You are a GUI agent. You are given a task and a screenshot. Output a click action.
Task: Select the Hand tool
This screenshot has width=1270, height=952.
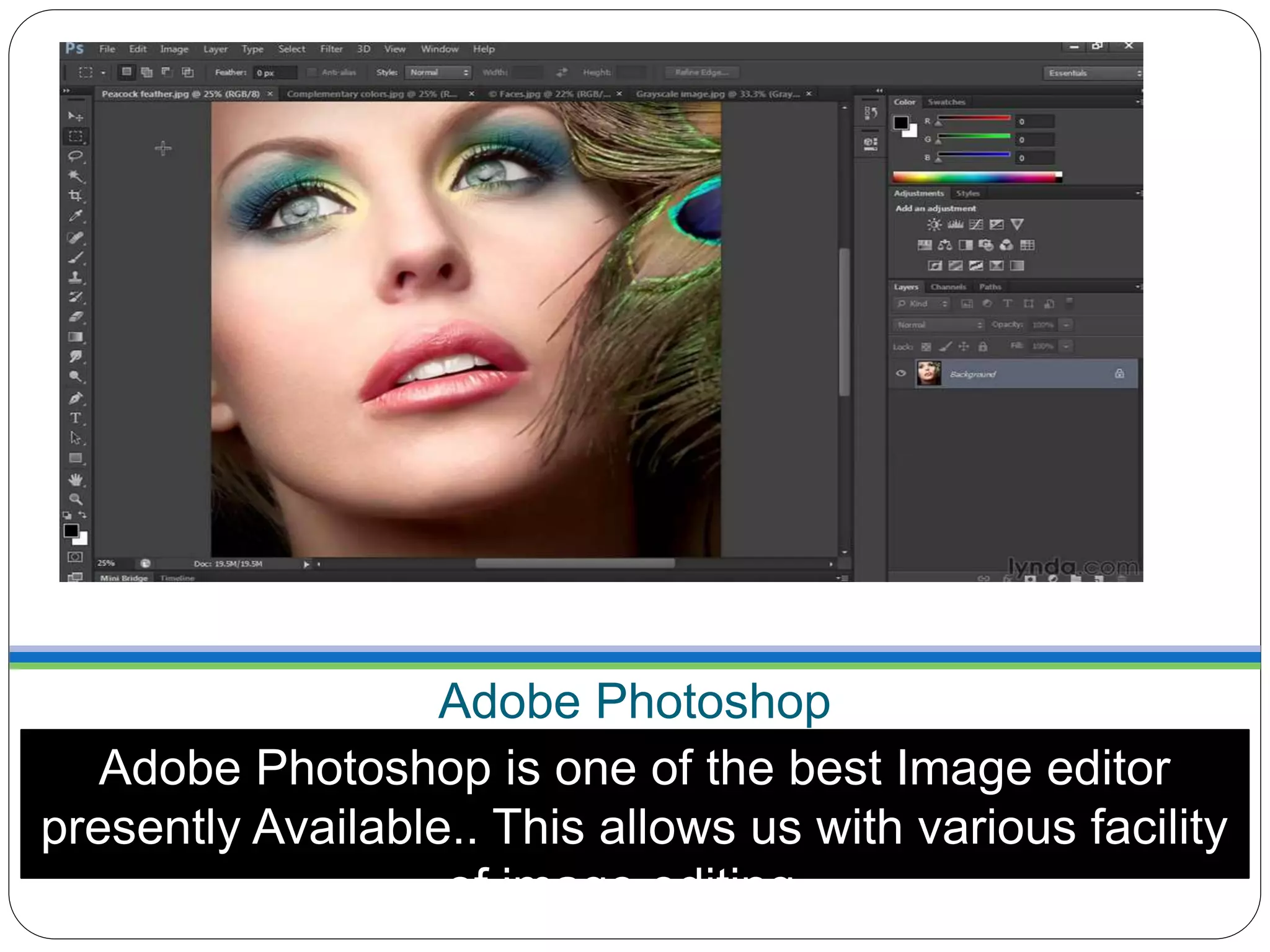click(76, 480)
